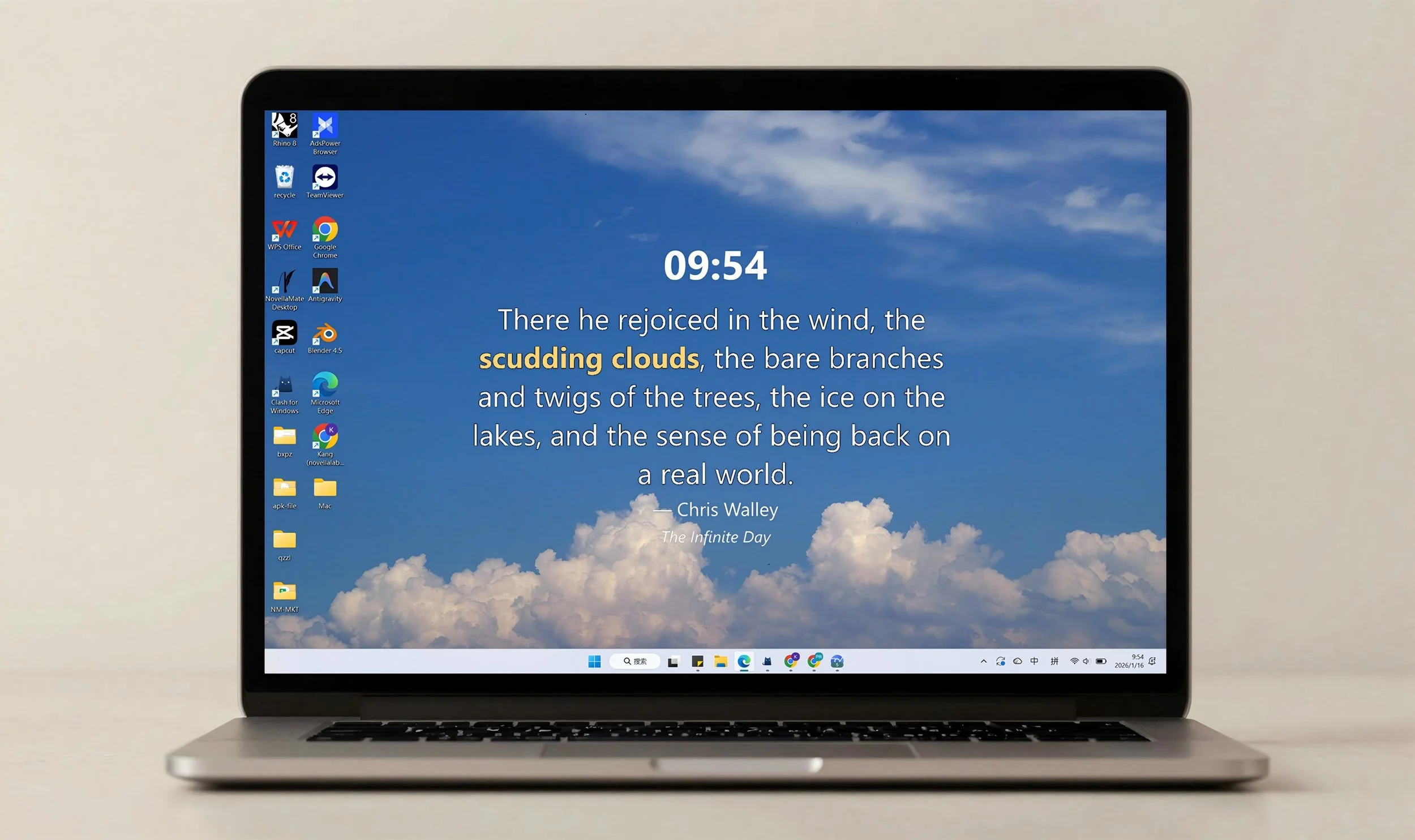Launch CapCut from the desktop

coord(285,334)
